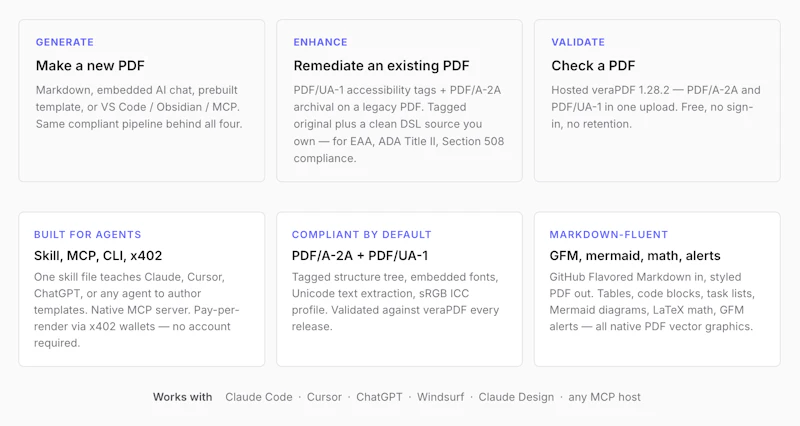This screenshot has width=800, height=426.
Task: Open Remediate an existing PDF heading
Action: click(381, 66)
